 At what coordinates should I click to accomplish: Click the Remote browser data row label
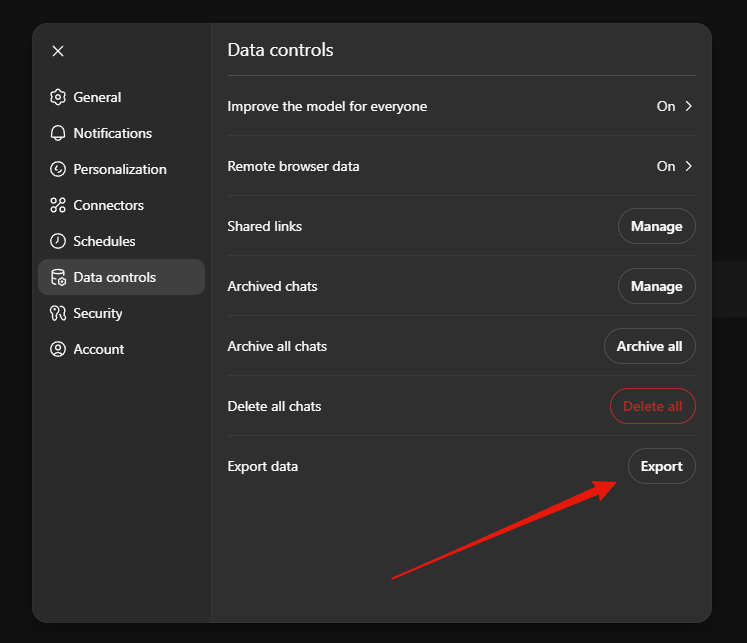click(x=293, y=166)
